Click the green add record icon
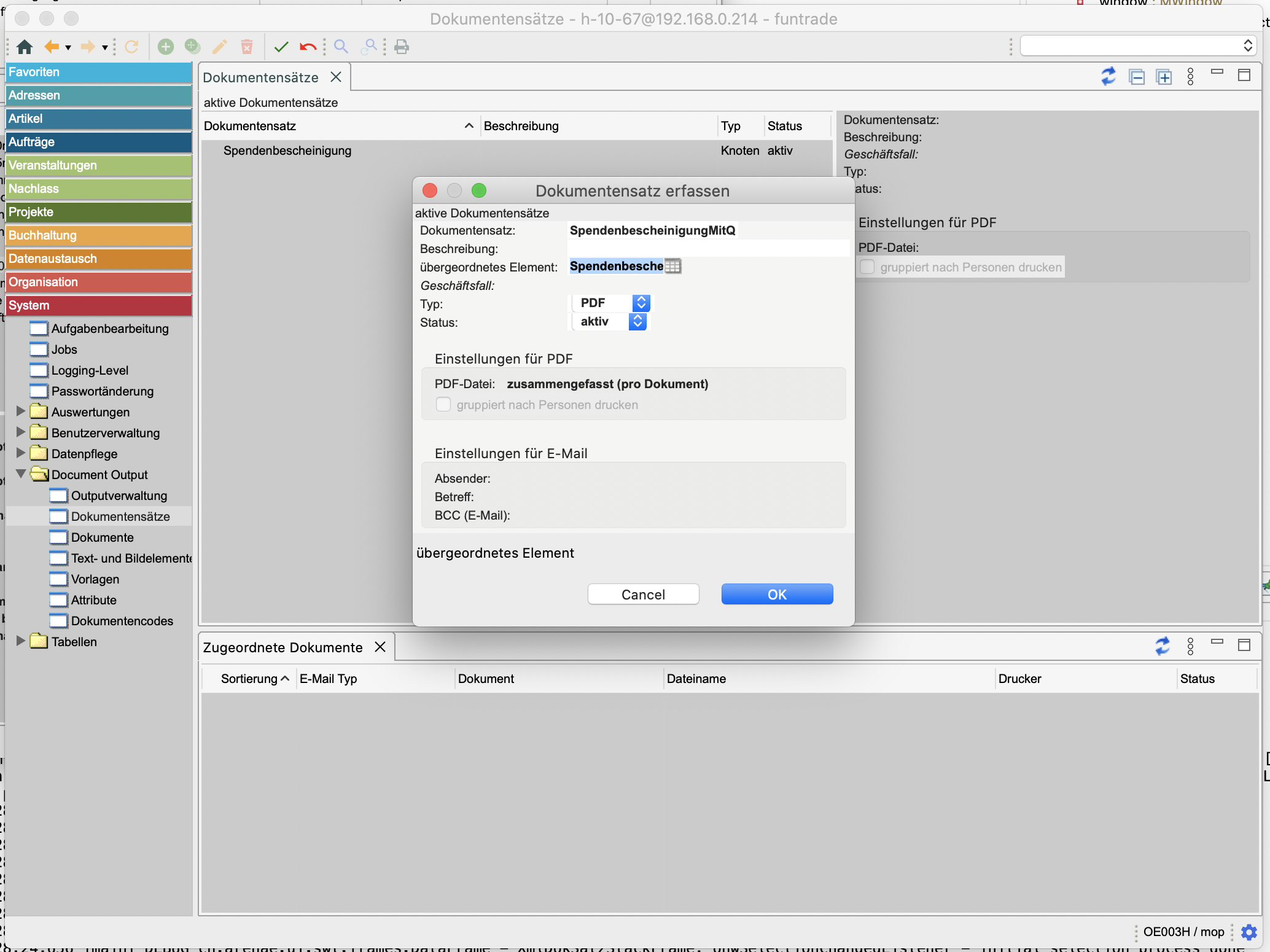Viewport: 1270px width, 952px height. coord(165,47)
